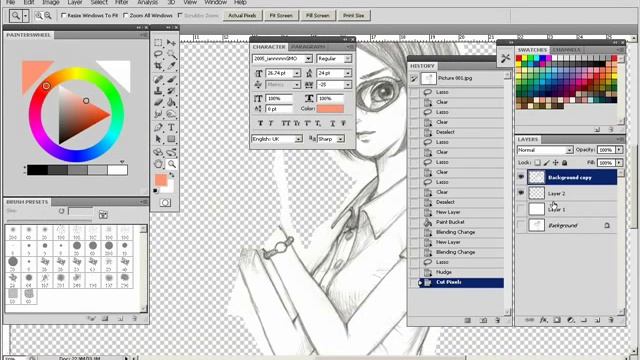Image resolution: width=640 pixels, height=360 pixels.
Task: Select the Rectangular Marquee tool
Action: point(158,42)
